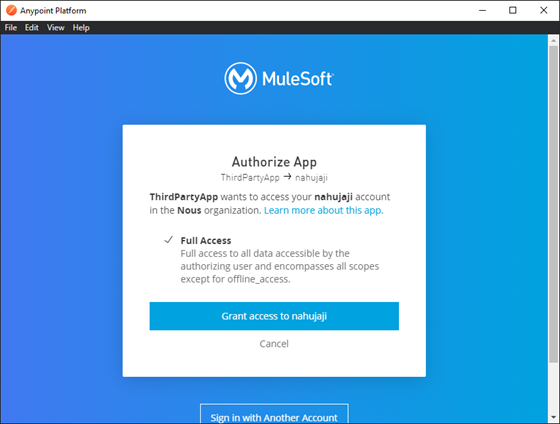Click the Anypoint Platform title bar icon
This screenshot has width=560, height=424.
click(x=11, y=10)
